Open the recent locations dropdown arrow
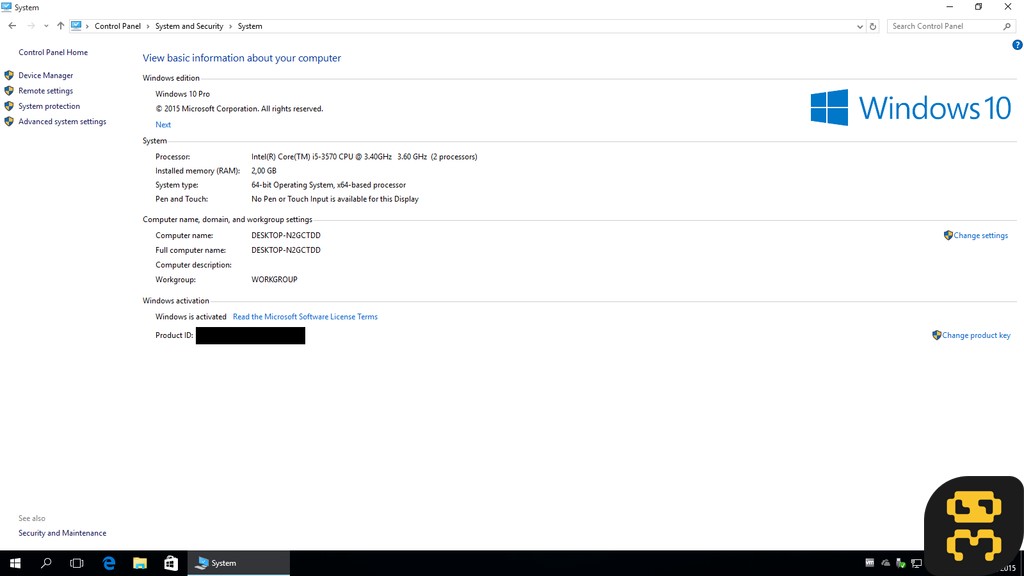The width and height of the screenshot is (1024, 576). tap(46, 26)
